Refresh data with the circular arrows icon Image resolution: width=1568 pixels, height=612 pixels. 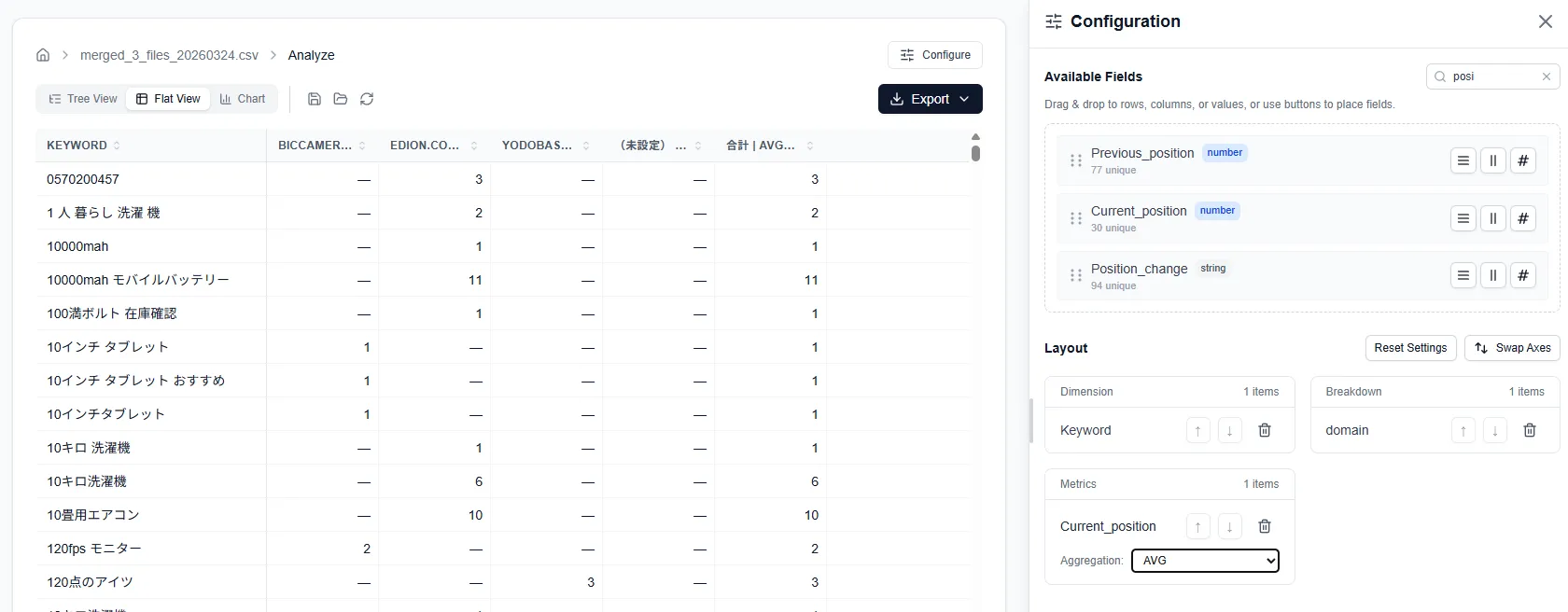[367, 99]
